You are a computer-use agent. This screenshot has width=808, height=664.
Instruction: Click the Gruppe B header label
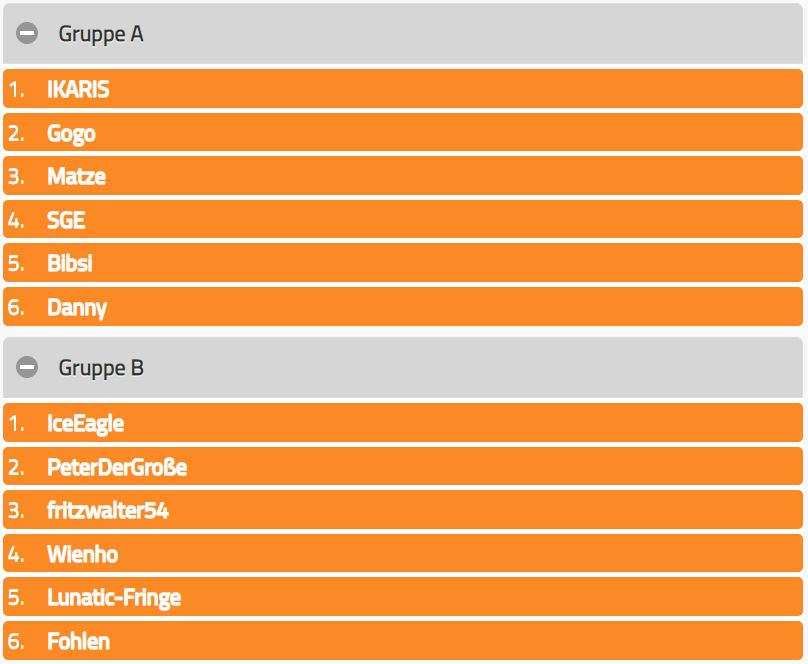pyautogui.click(x=101, y=368)
